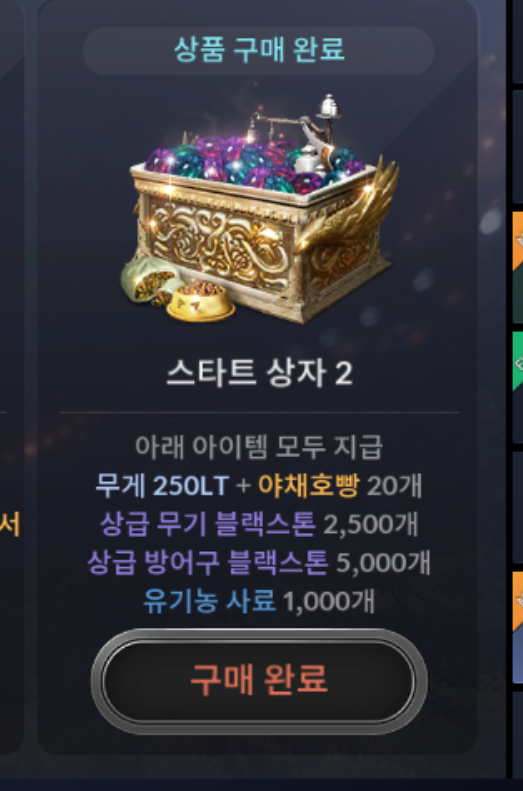
Task: Select 상급 방어구 블랙스톤 item name
Action: pos(208,562)
